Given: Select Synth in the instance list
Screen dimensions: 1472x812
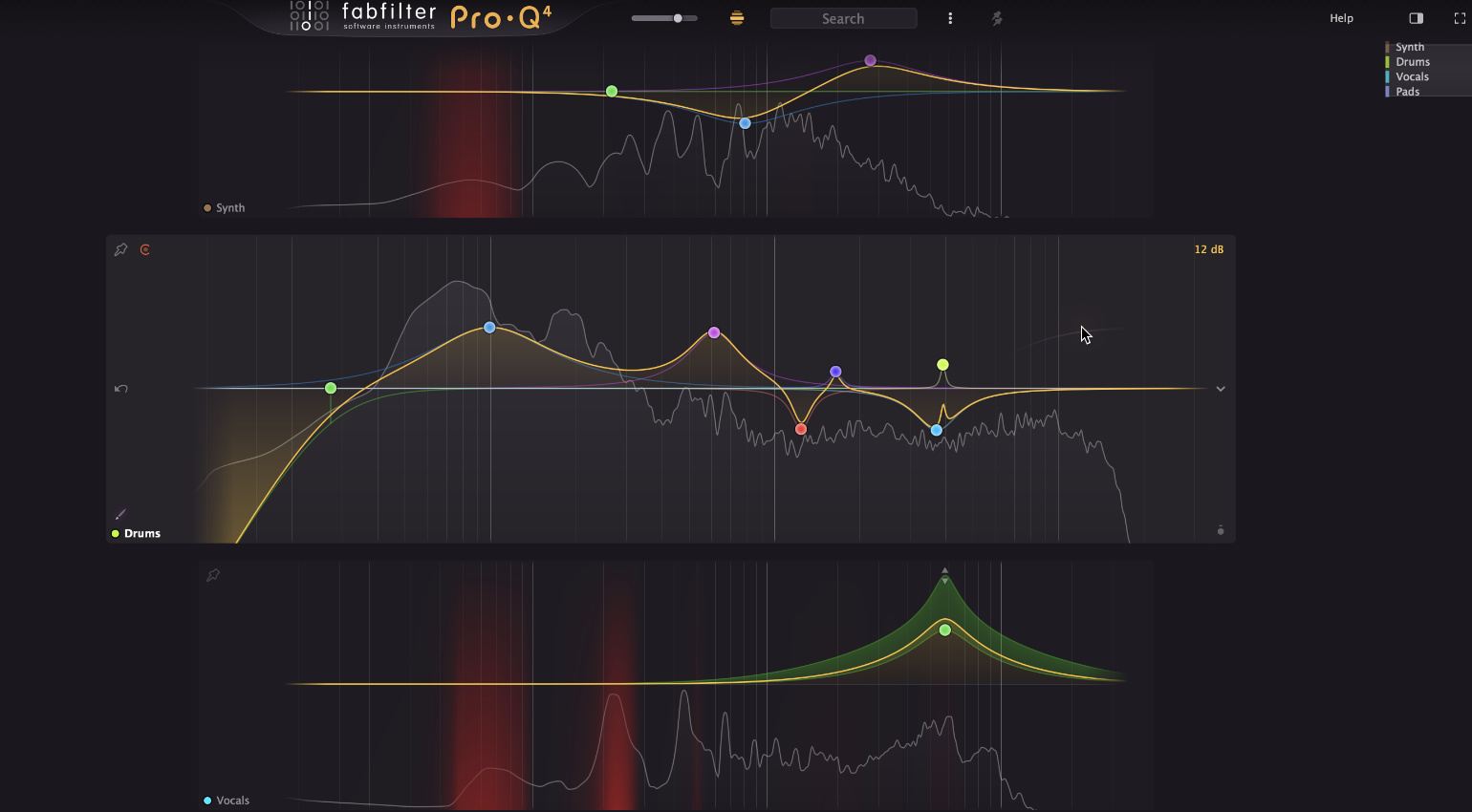Looking at the screenshot, I should [x=1409, y=46].
